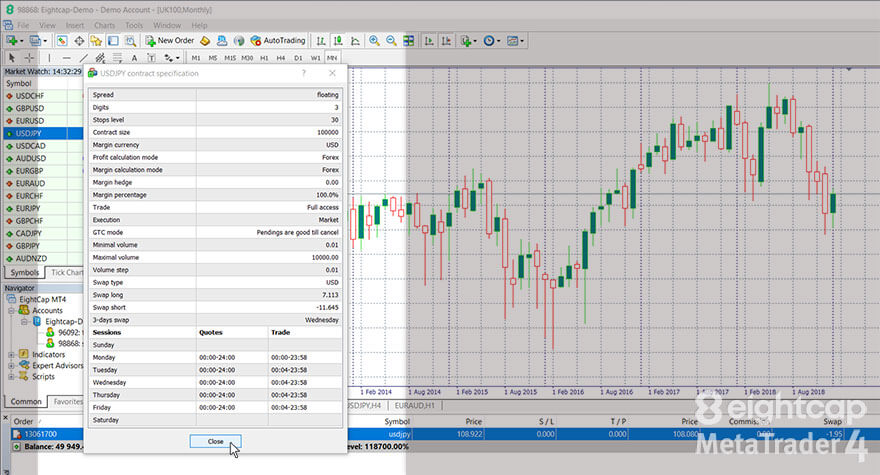
Task: Toggle chart shift
Action: click(x=446, y=40)
